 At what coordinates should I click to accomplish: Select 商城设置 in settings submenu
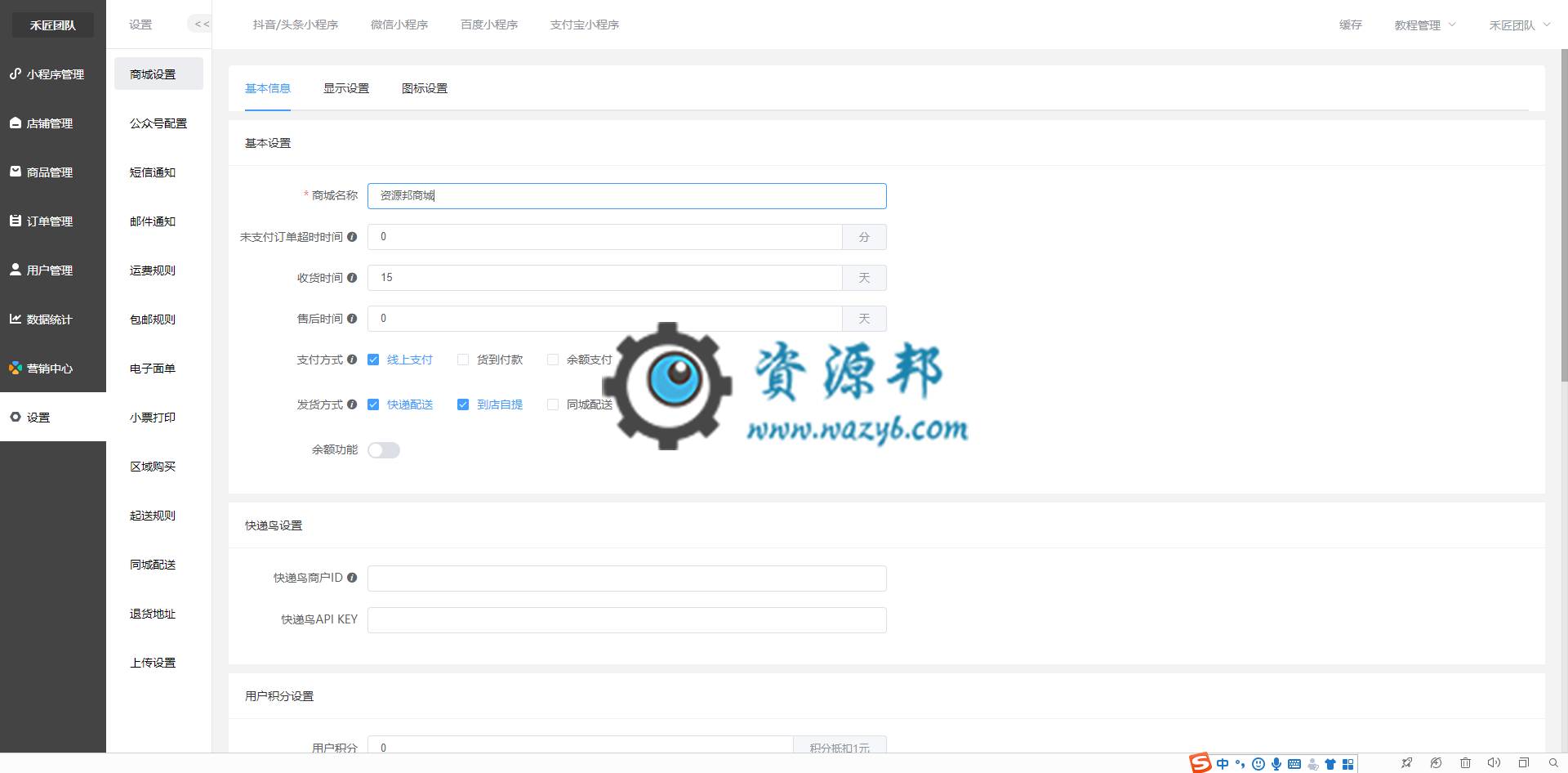point(158,74)
